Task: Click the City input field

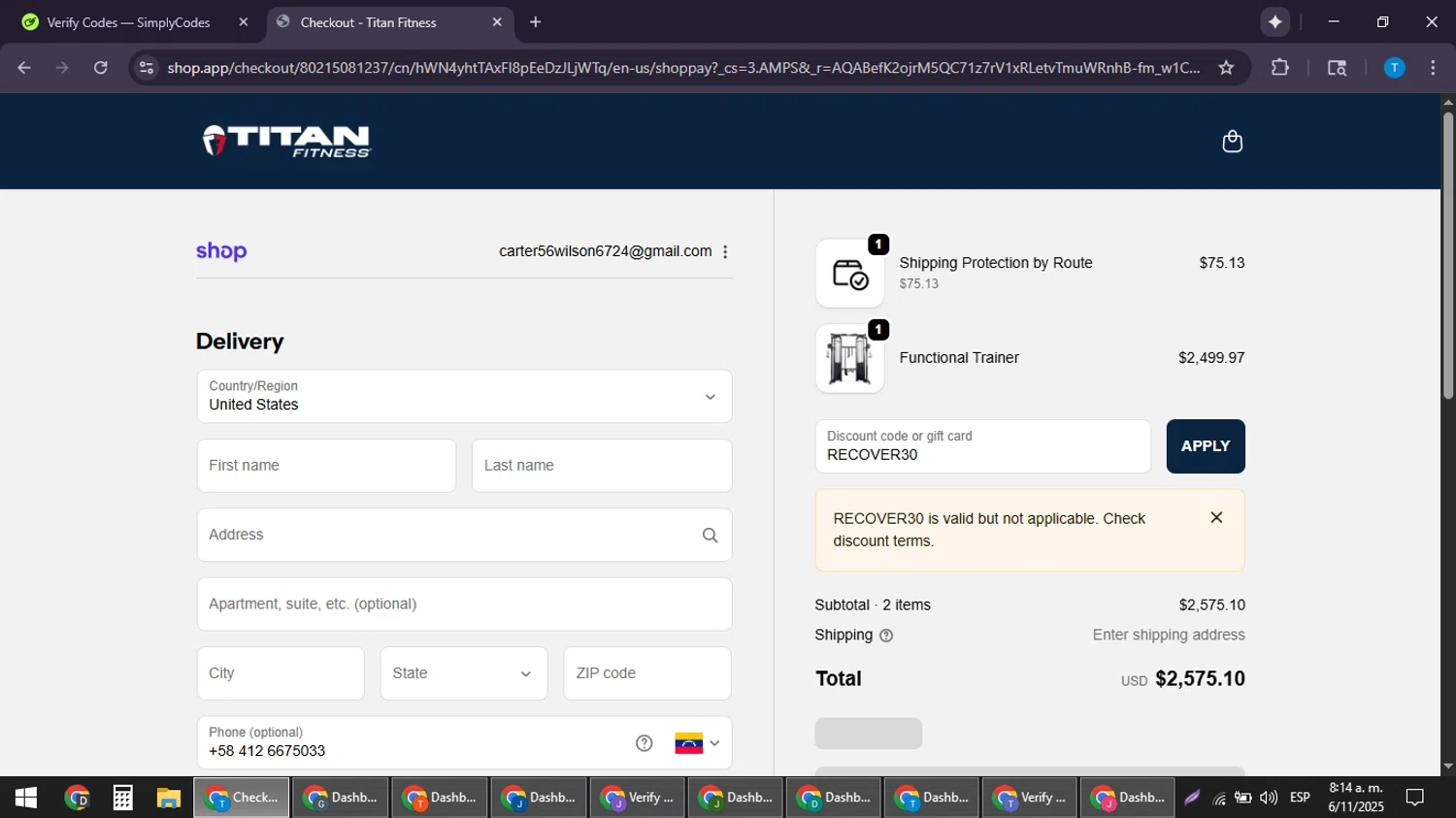Action: click(x=281, y=673)
